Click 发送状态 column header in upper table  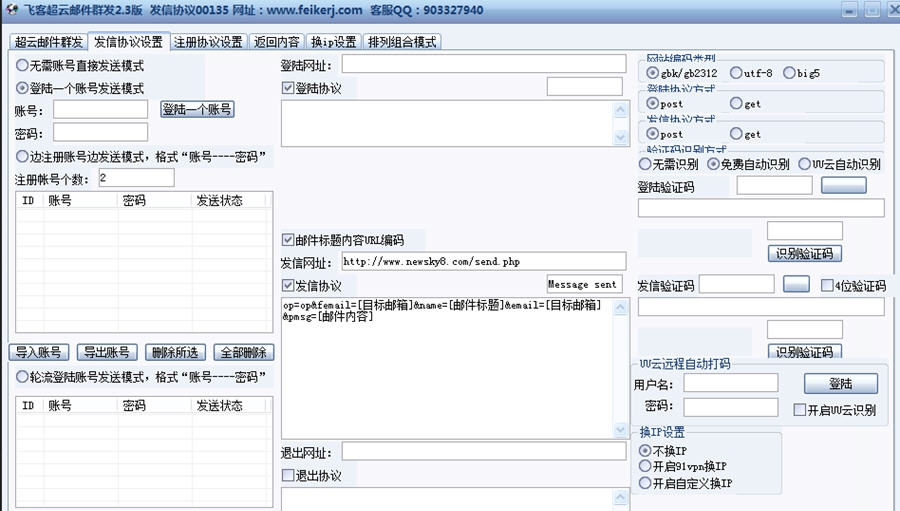tap(229, 200)
